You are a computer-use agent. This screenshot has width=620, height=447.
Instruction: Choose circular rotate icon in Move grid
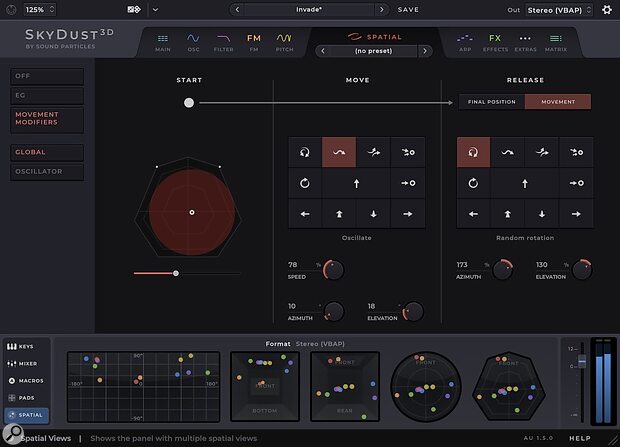tap(305, 183)
